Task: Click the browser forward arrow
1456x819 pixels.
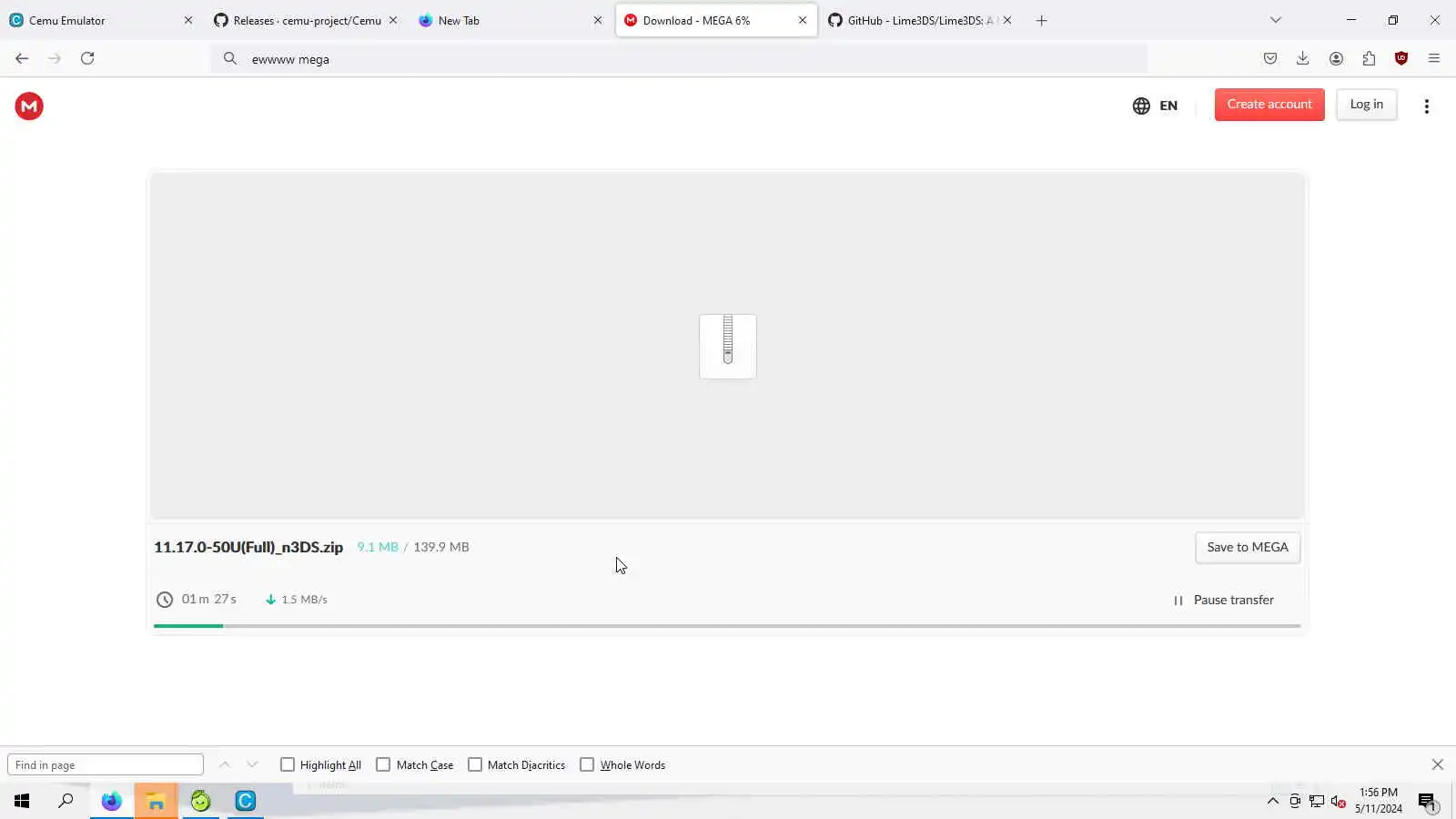Action: tap(55, 58)
